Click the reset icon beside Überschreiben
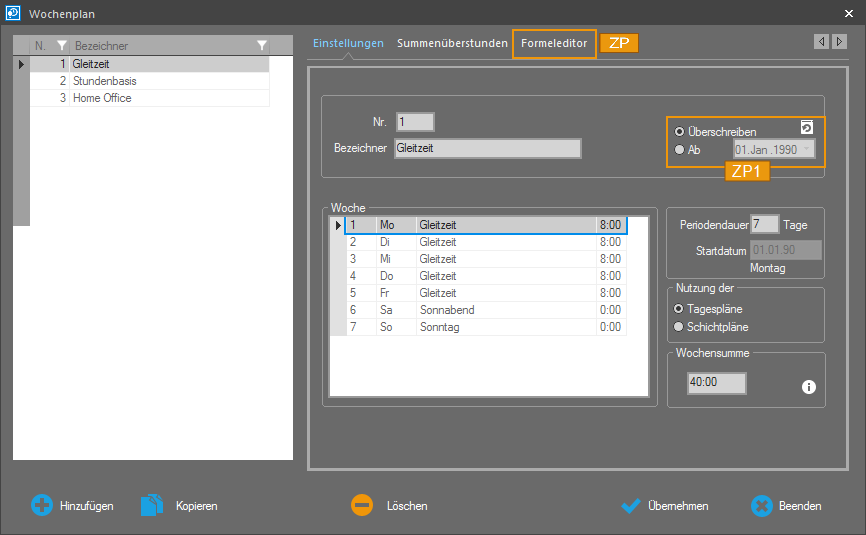The width and height of the screenshot is (866, 535). tap(807, 128)
